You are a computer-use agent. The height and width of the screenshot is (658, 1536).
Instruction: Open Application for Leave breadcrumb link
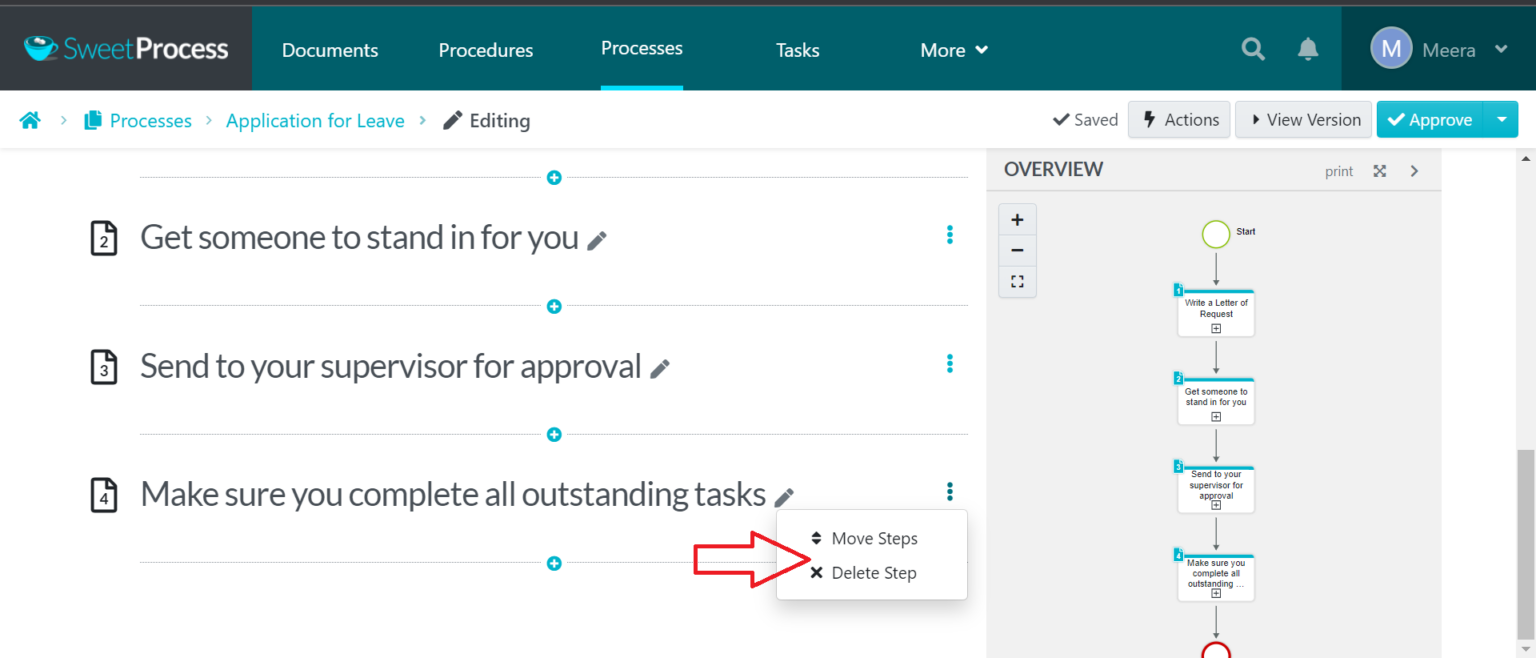(315, 121)
